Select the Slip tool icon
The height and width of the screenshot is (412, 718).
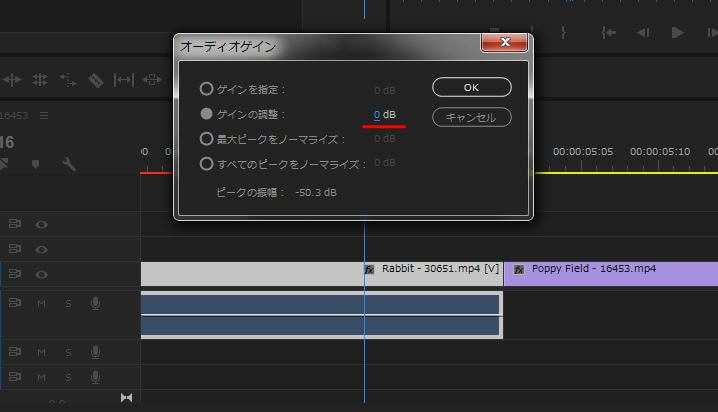124,80
